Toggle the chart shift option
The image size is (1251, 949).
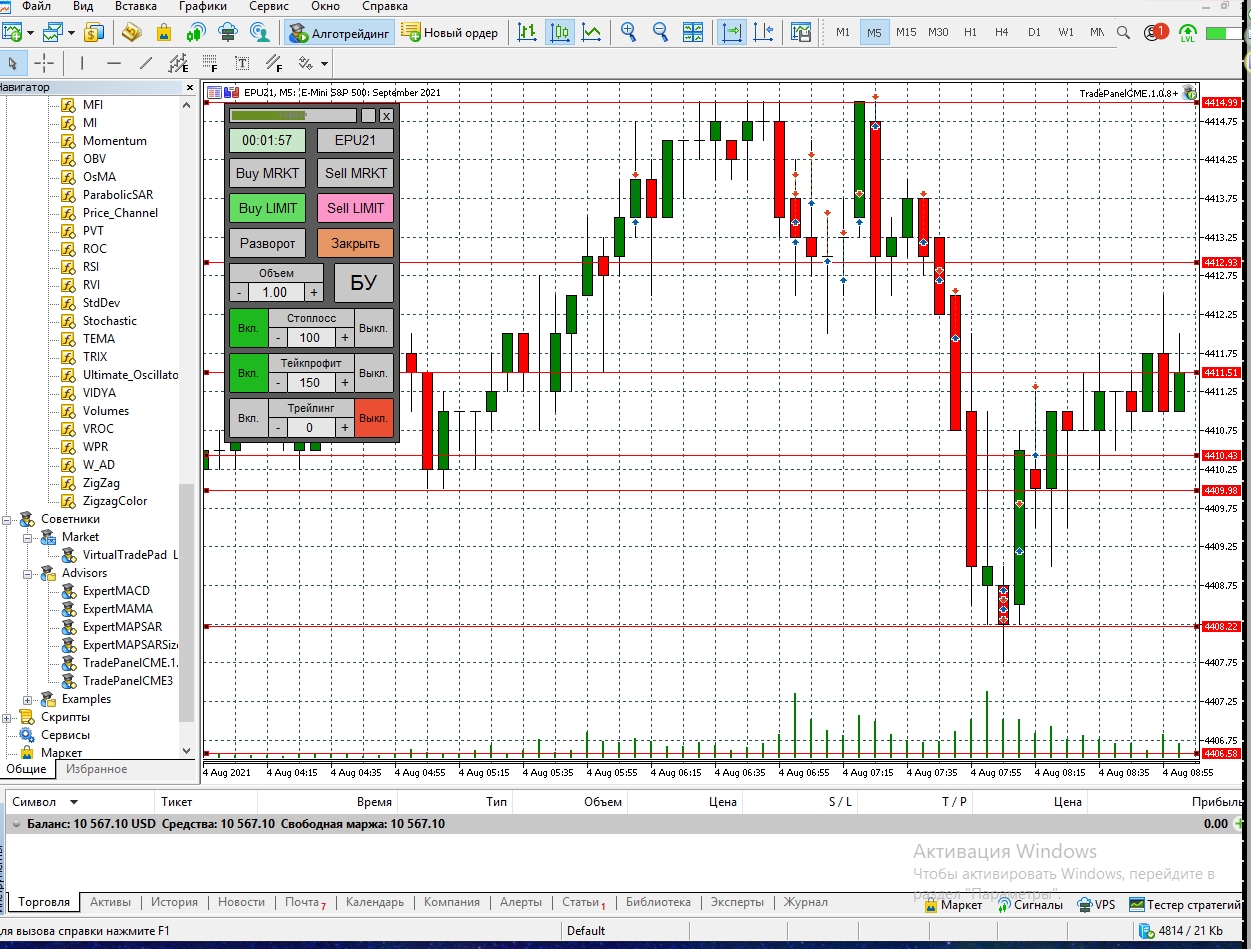click(765, 32)
